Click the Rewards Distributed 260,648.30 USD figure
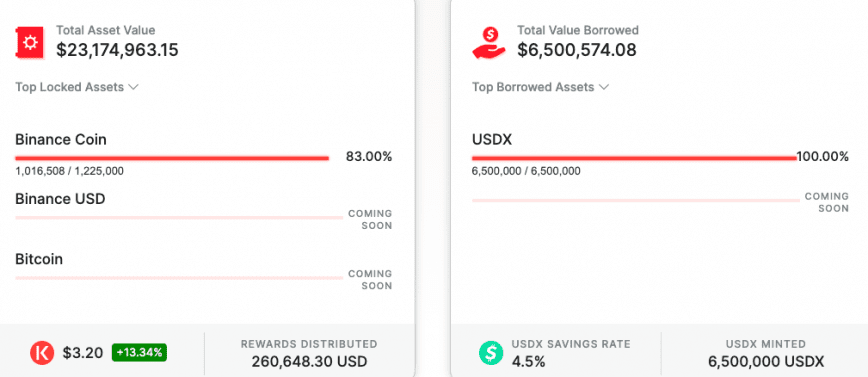The image size is (868, 377). pos(309,362)
